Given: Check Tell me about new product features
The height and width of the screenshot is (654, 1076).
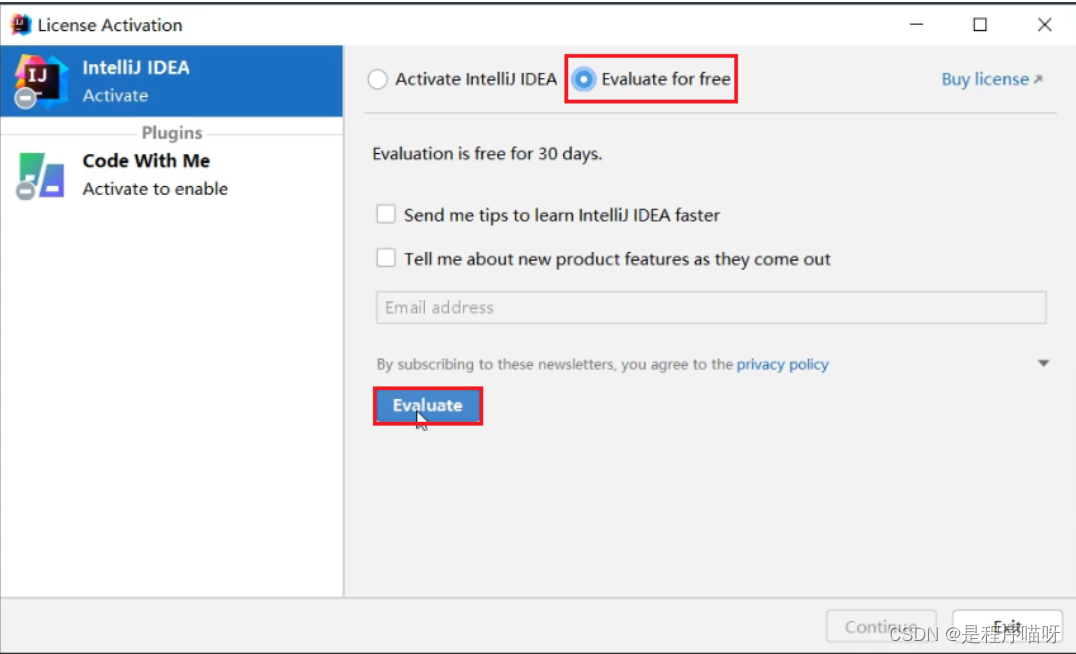Looking at the screenshot, I should click(386, 258).
